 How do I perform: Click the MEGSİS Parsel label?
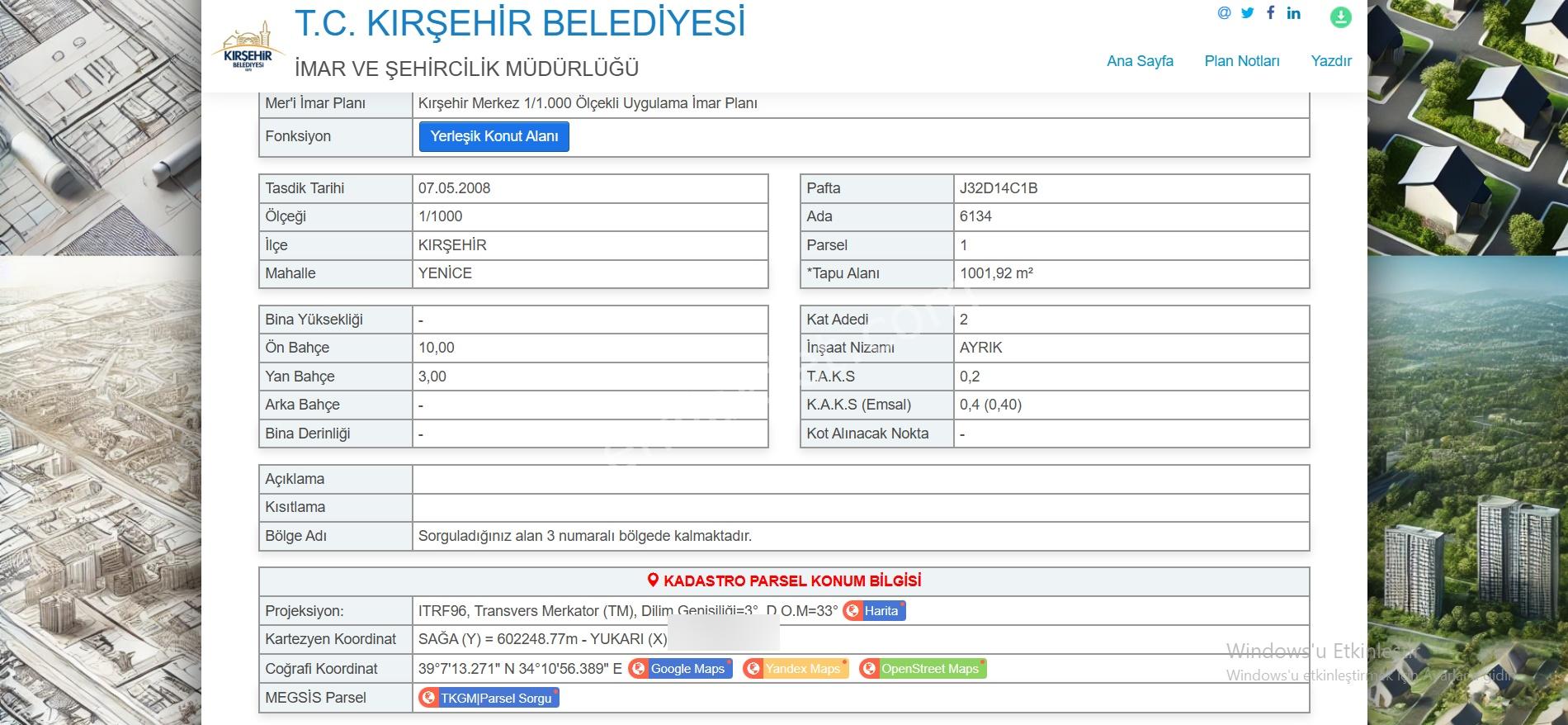coord(315,698)
